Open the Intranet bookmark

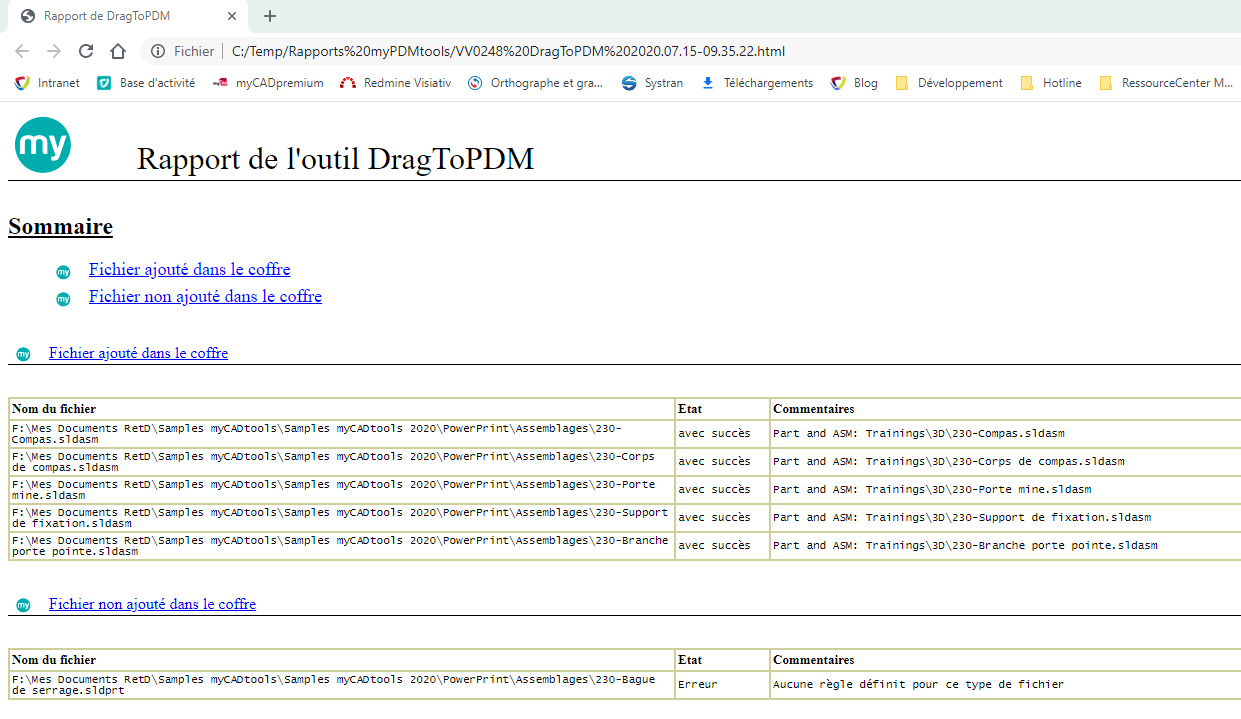[x=48, y=83]
